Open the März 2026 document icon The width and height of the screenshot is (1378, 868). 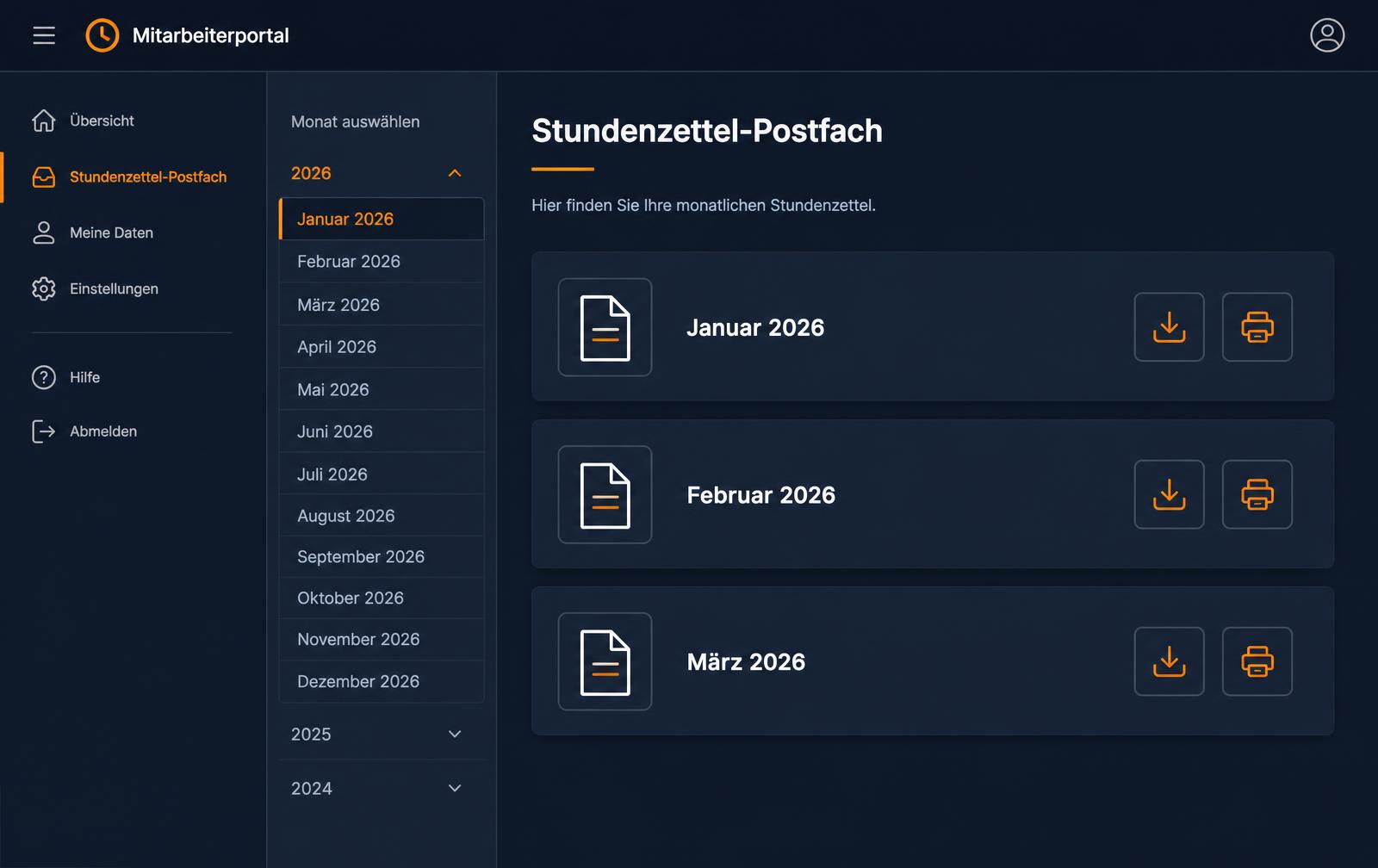(605, 661)
